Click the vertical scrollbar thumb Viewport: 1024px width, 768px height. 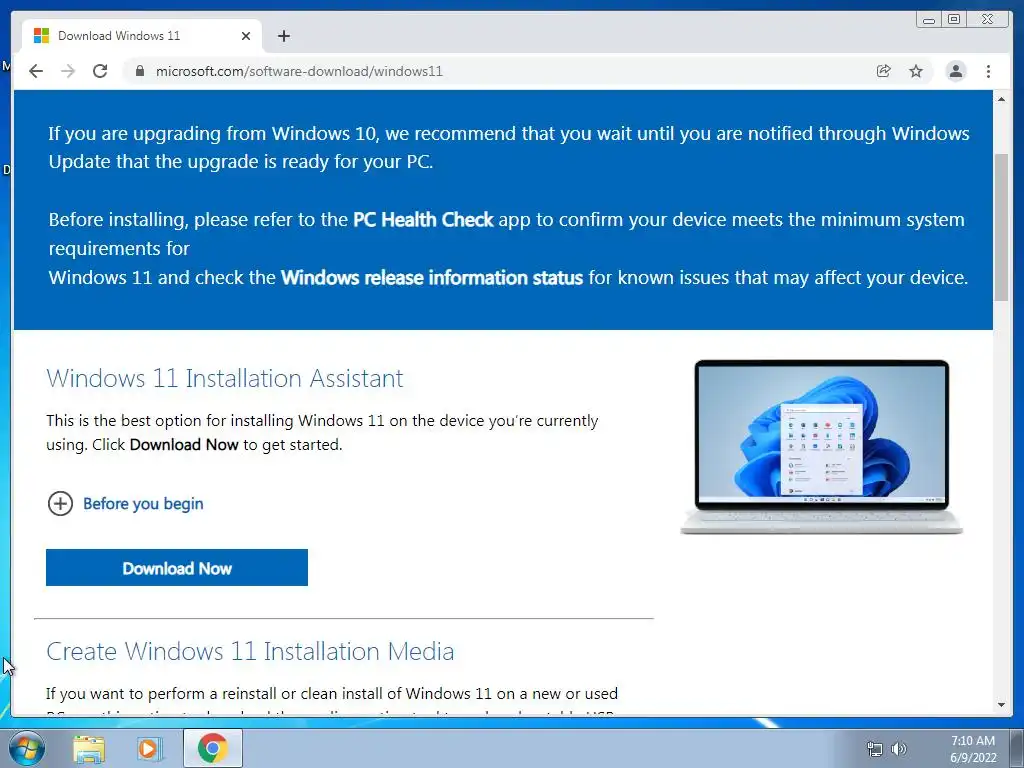click(1001, 227)
